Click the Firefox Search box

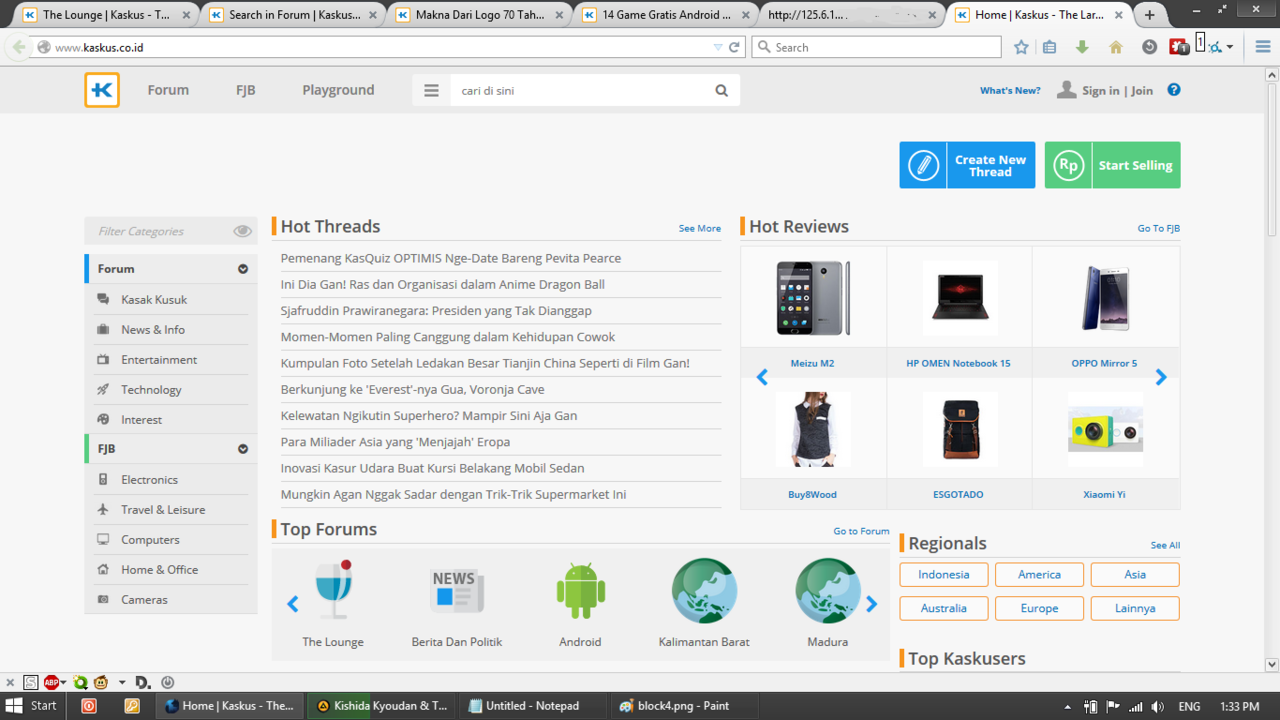pos(876,47)
